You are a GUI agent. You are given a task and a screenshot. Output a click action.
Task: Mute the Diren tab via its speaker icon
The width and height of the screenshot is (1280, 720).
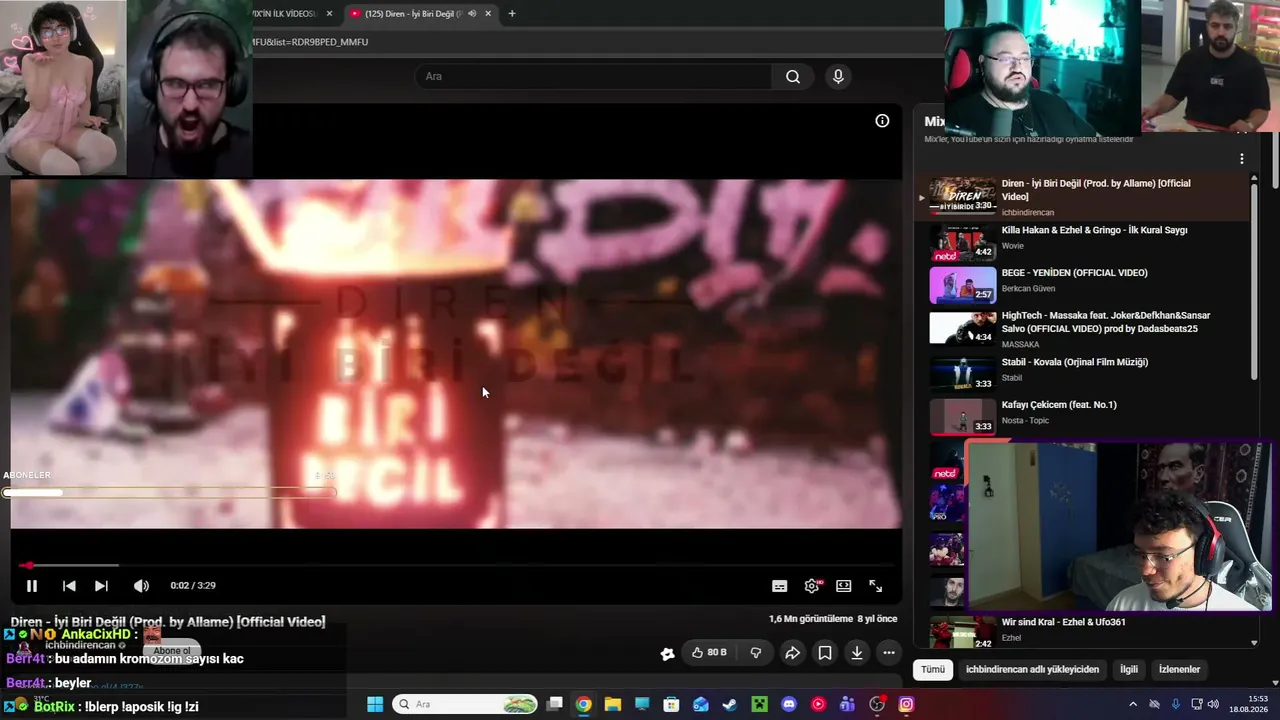(x=472, y=14)
